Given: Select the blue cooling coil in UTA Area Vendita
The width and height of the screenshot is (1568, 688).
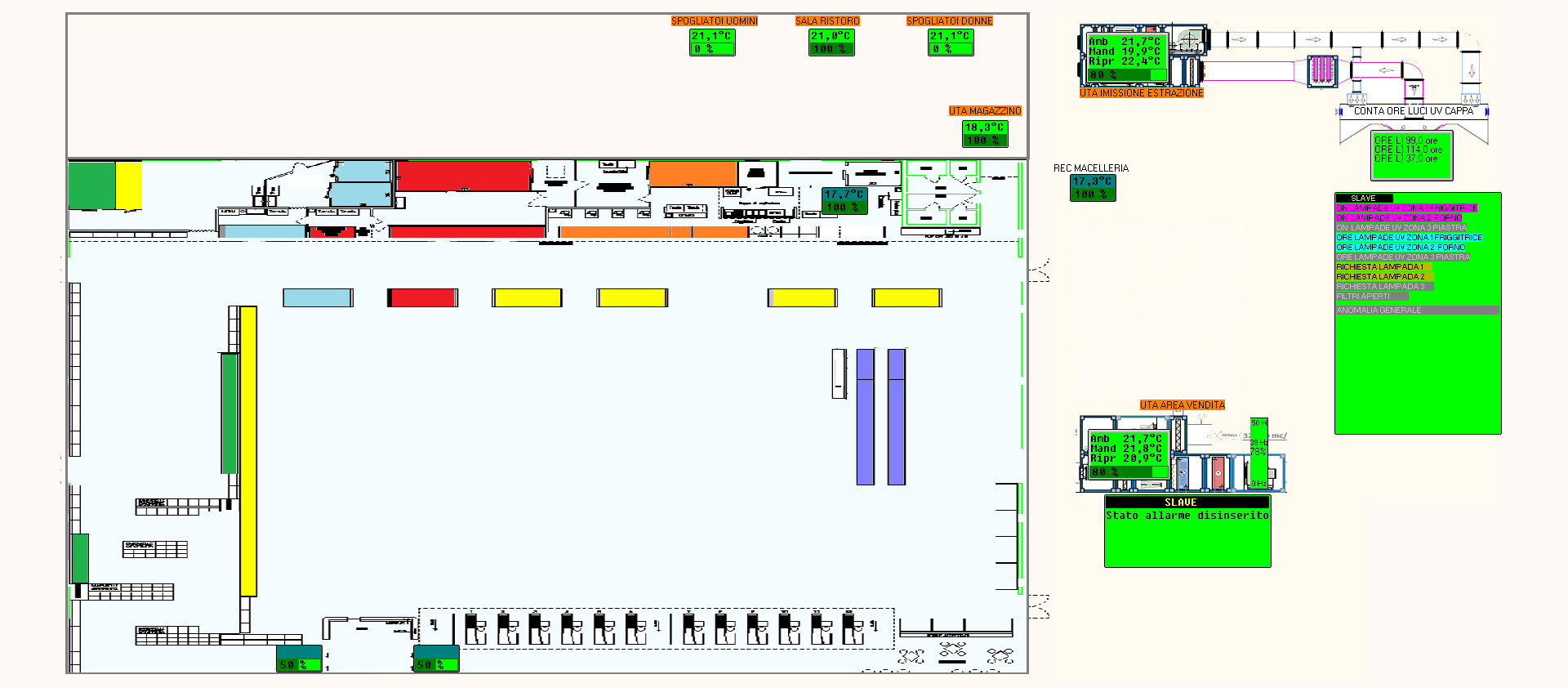Looking at the screenshot, I should pos(1183,472).
